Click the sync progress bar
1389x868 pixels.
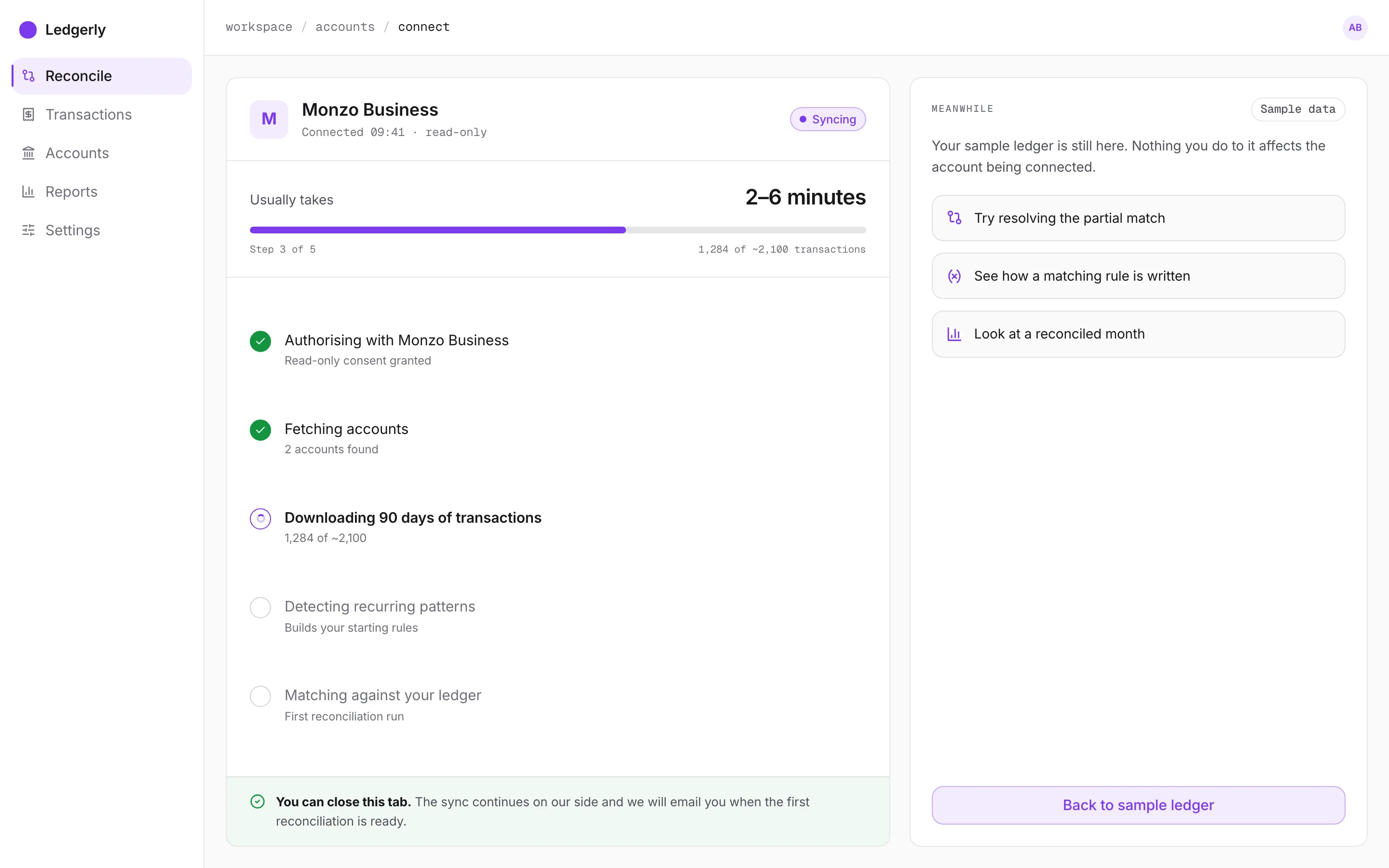[x=558, y=230]
